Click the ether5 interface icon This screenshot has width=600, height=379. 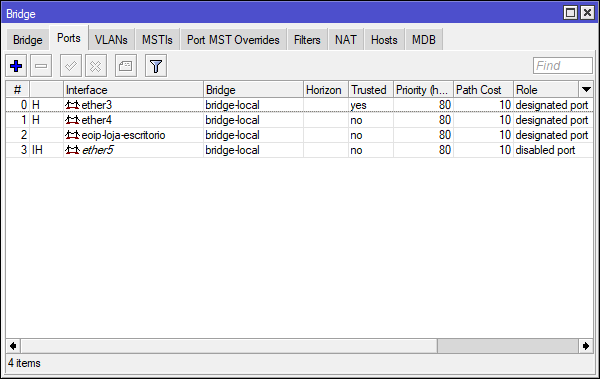[x=72, y=150]
